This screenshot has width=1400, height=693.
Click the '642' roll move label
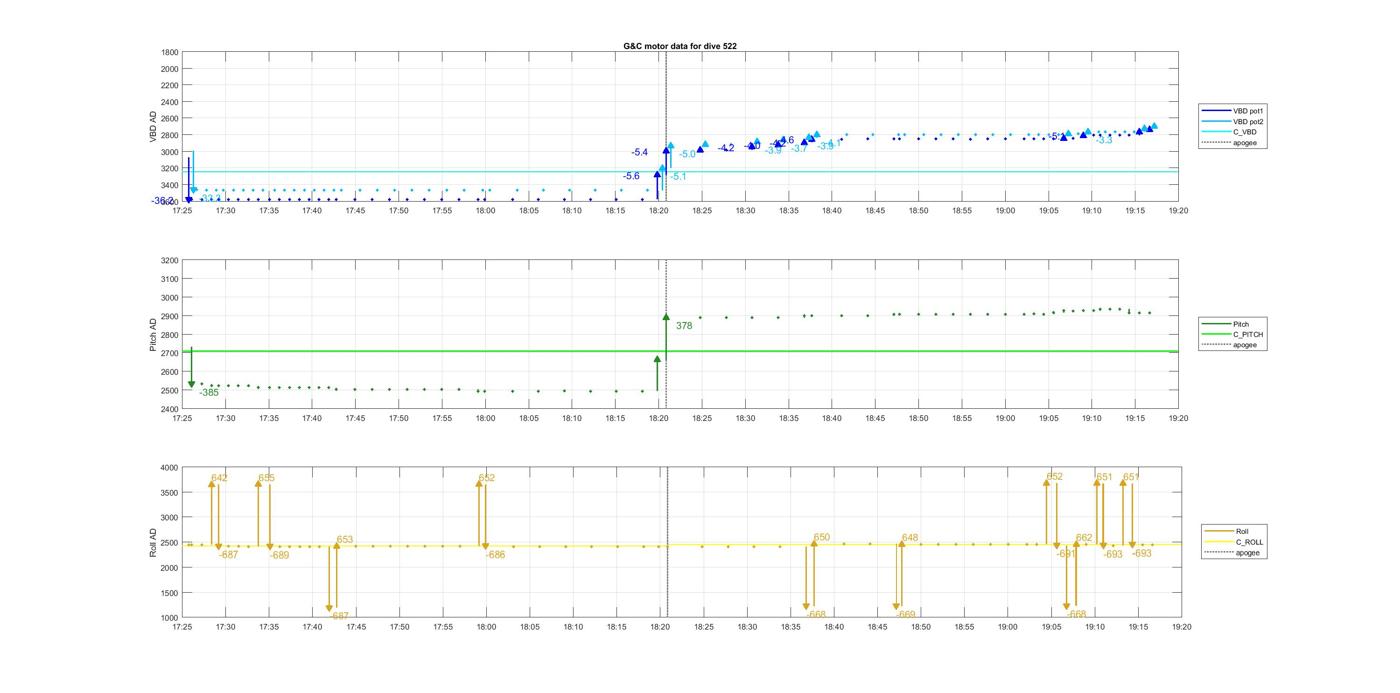click(219, 478)
